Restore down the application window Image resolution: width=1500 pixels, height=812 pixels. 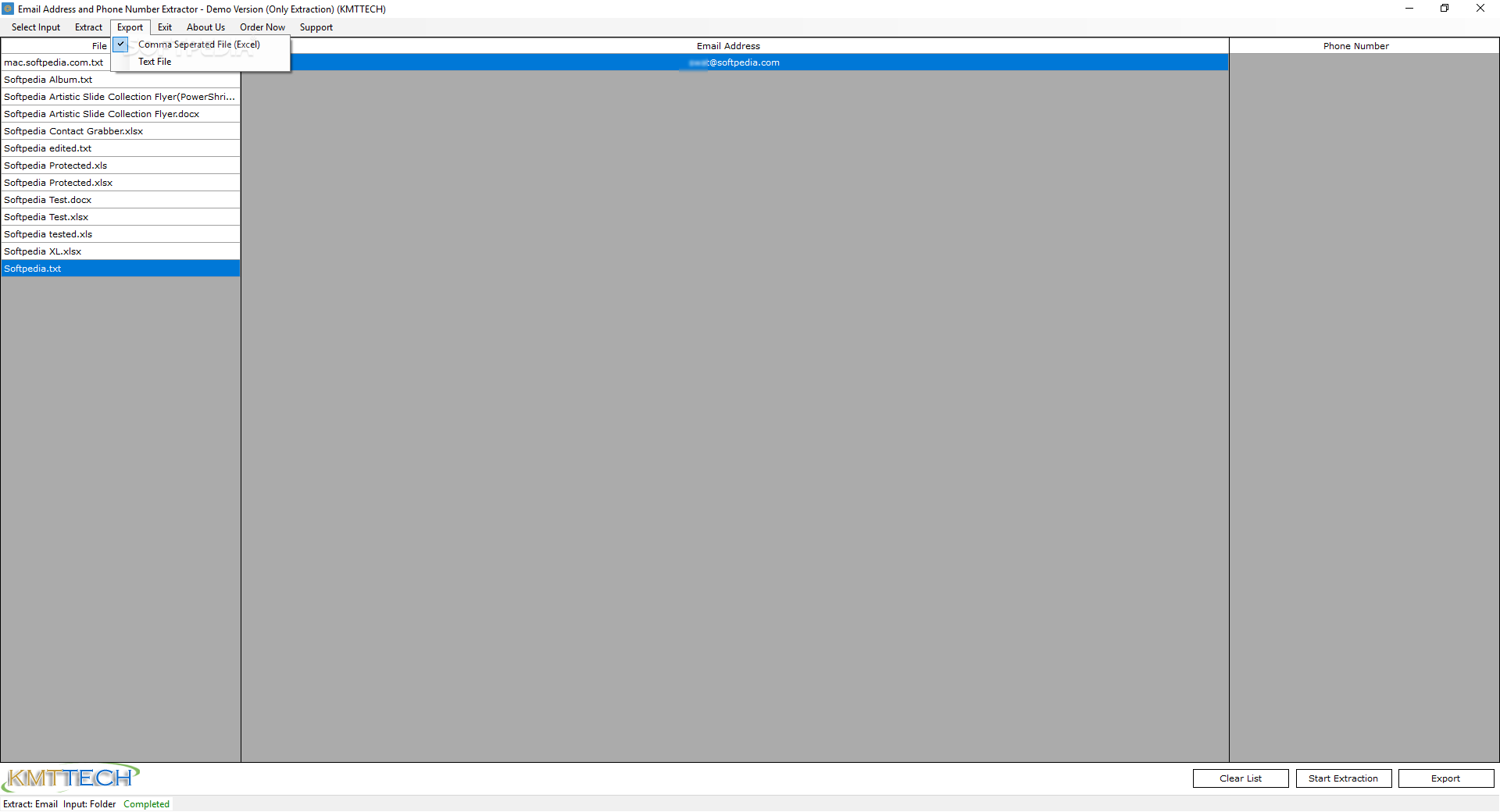tap(1445, 9)
